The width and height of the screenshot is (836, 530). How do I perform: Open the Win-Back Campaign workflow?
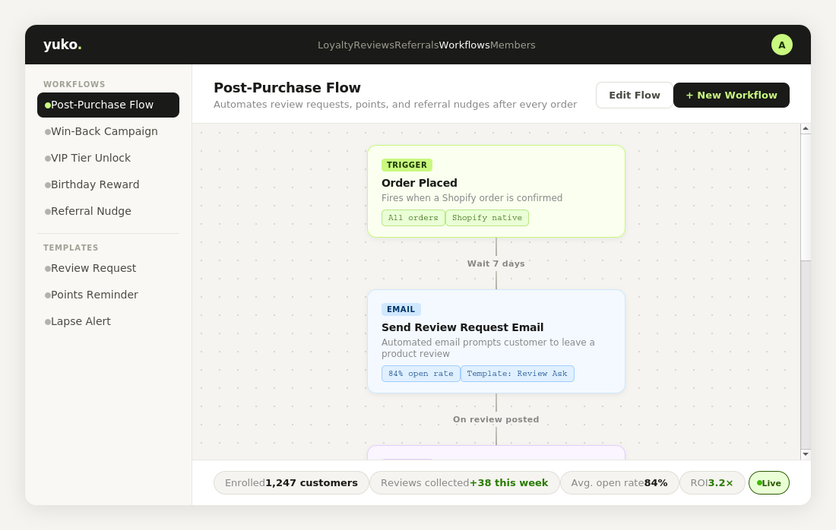(x=108, y=132)
